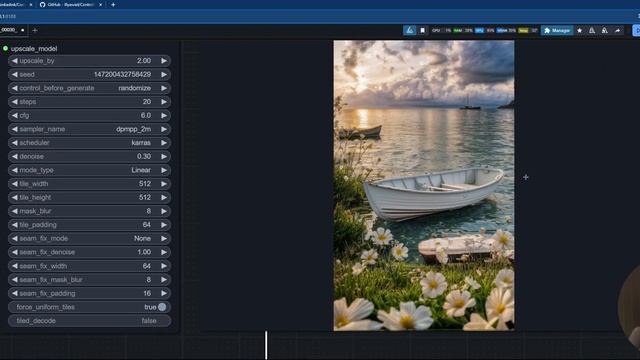Click the second triangle icon before share arrow
The image size is (640, 360).
coord(605,30)
